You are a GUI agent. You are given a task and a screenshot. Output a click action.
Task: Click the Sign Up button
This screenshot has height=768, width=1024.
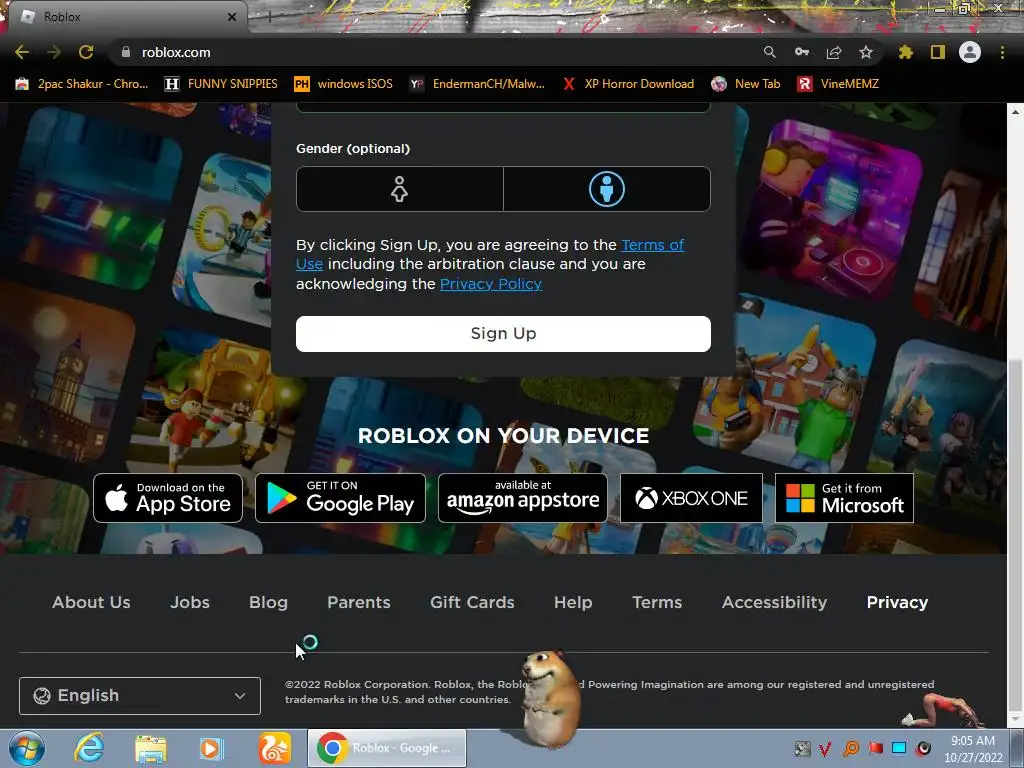[x=503, y=334]
